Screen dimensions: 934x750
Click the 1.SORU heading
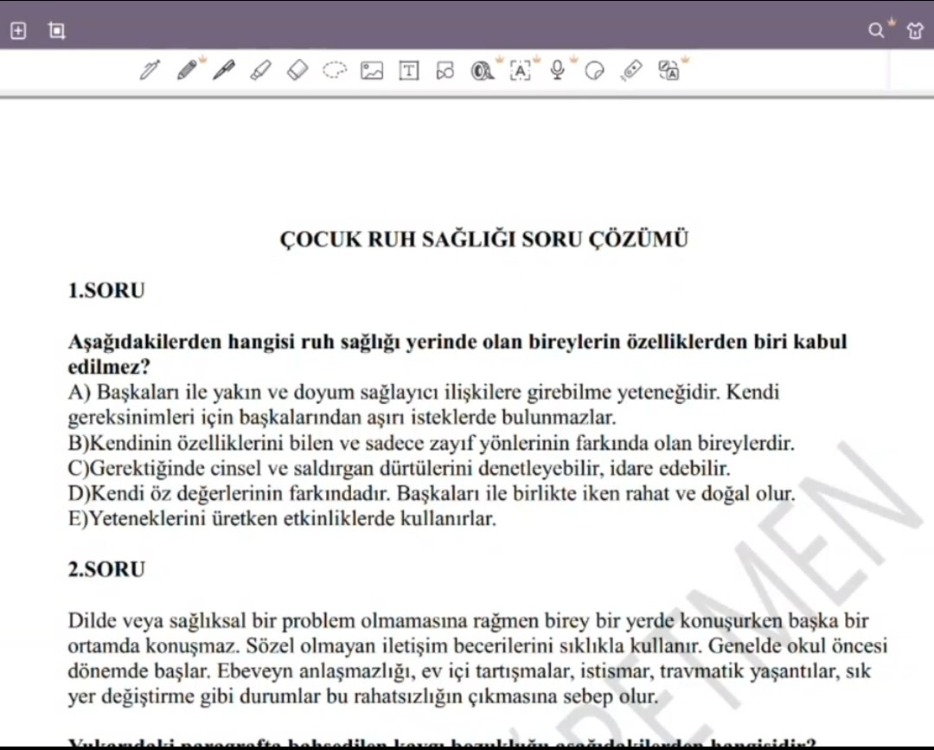pos(107,290)
